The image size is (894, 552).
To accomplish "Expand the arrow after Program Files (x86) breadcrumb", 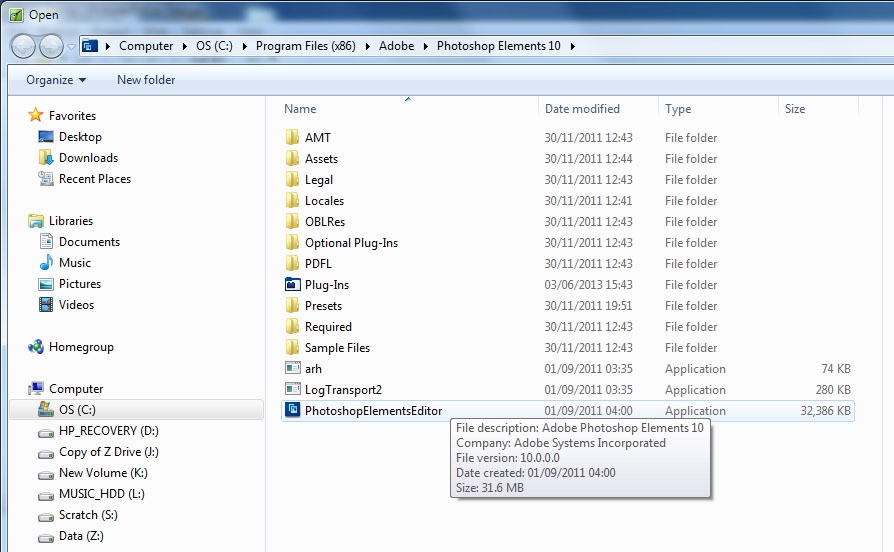I will pyautogui.click(x=368, y=46).
